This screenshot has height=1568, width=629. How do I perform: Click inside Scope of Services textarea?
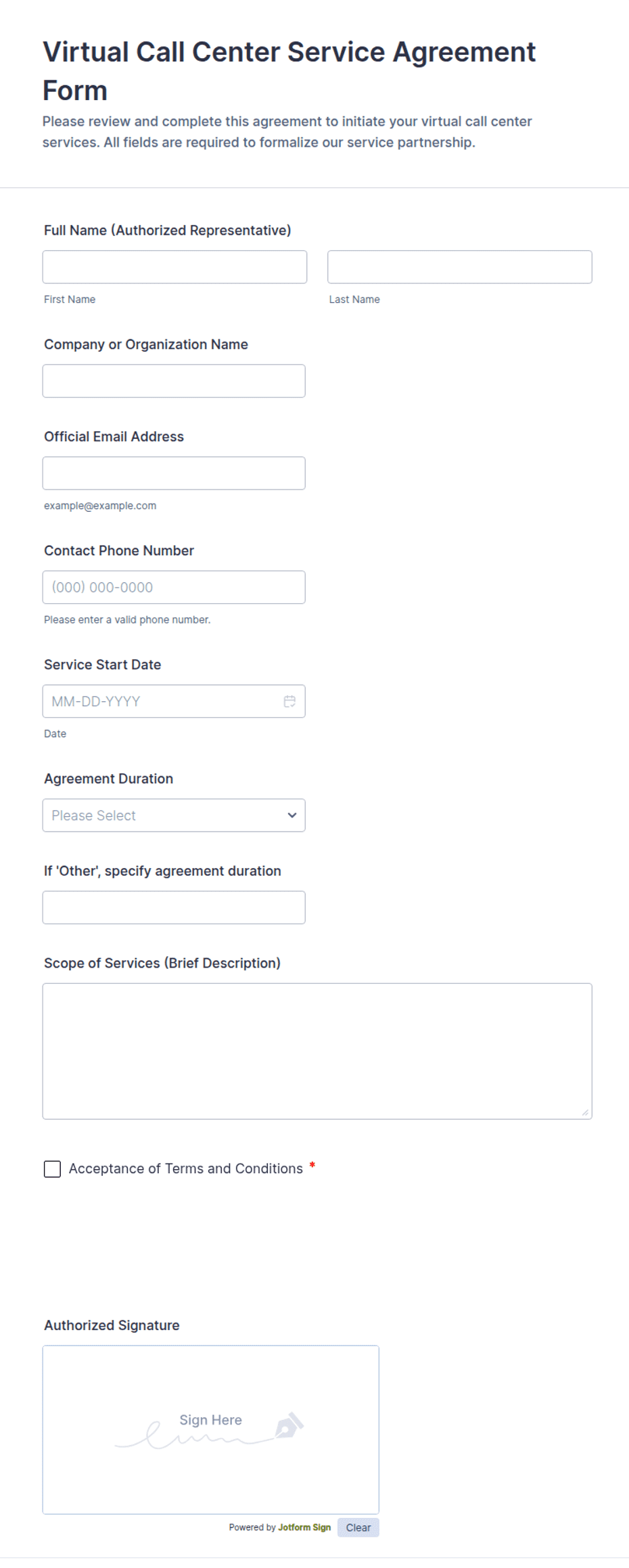point(317,1051)
